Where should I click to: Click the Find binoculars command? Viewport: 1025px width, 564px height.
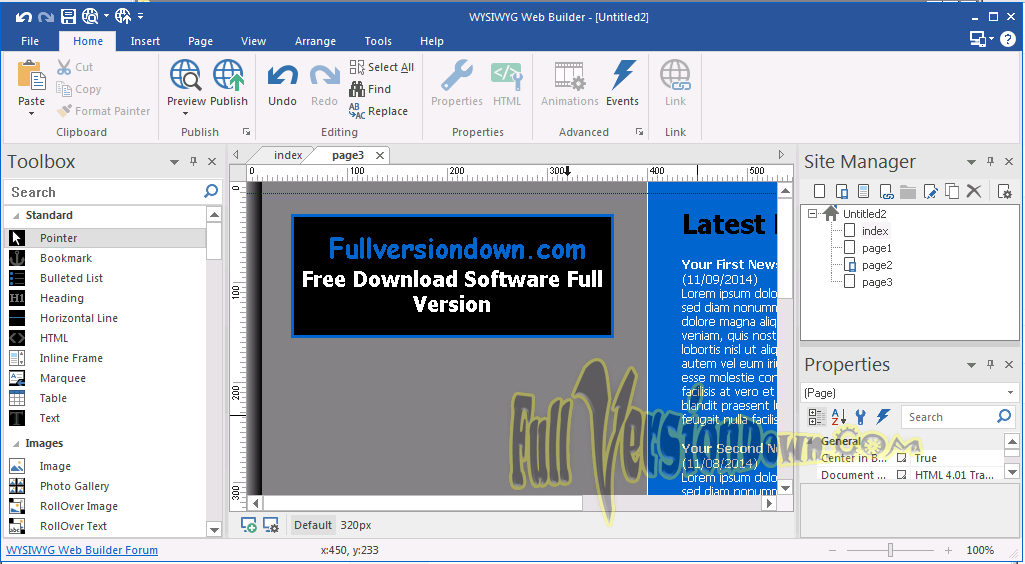coord(370,89)
